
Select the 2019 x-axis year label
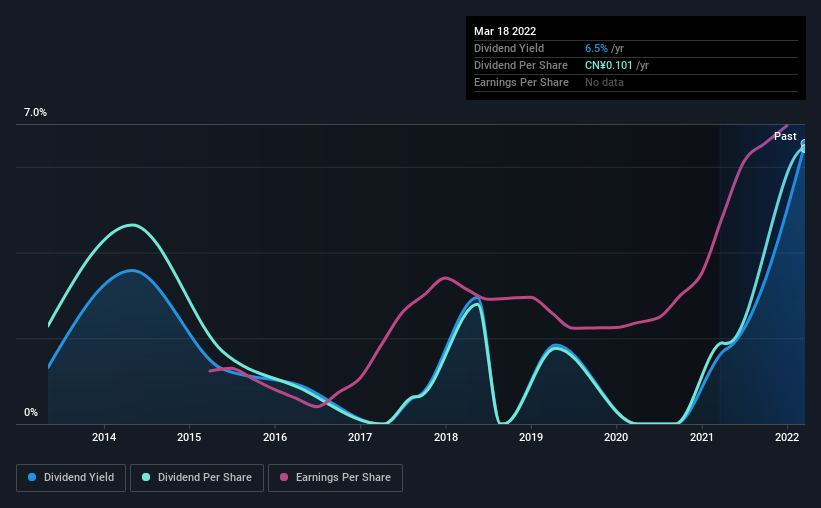[531, 437]
